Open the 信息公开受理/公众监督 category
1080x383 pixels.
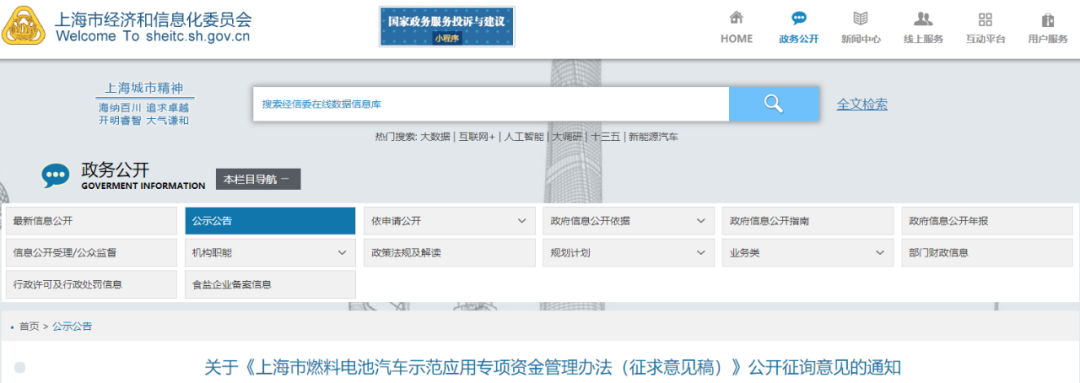pos(91,253)
